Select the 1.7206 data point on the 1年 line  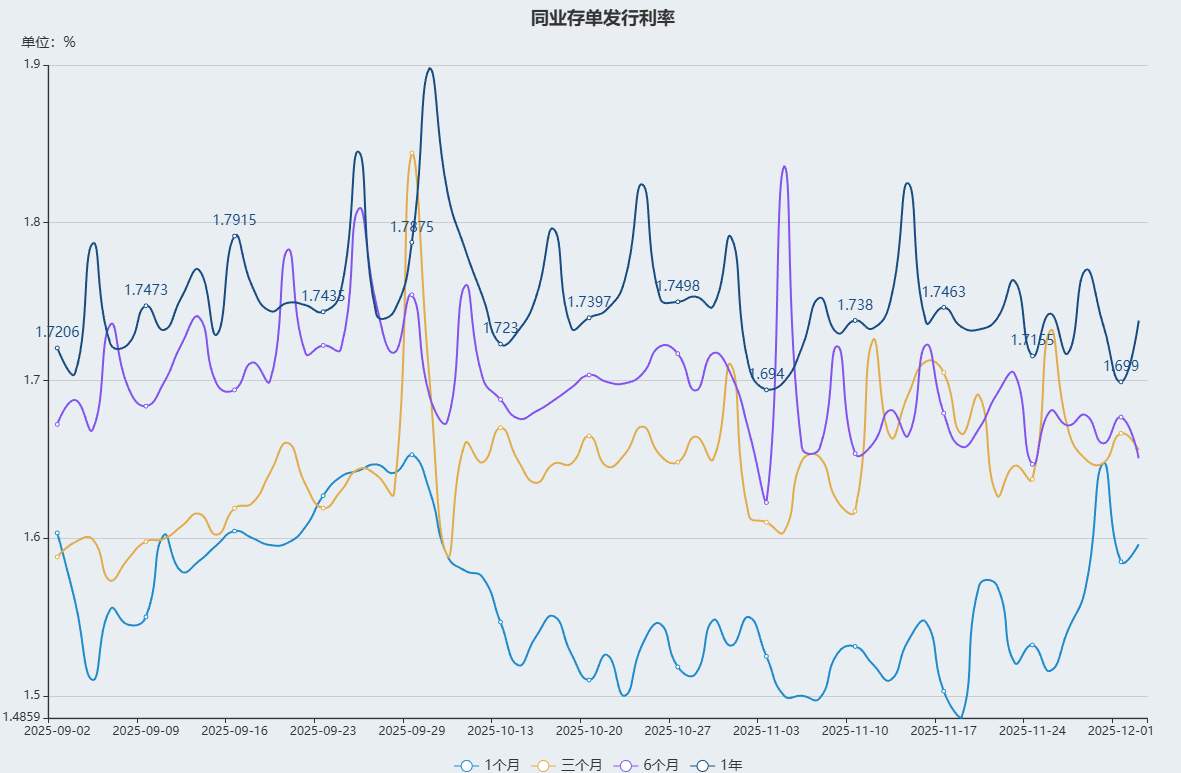(x=57, y=348)
